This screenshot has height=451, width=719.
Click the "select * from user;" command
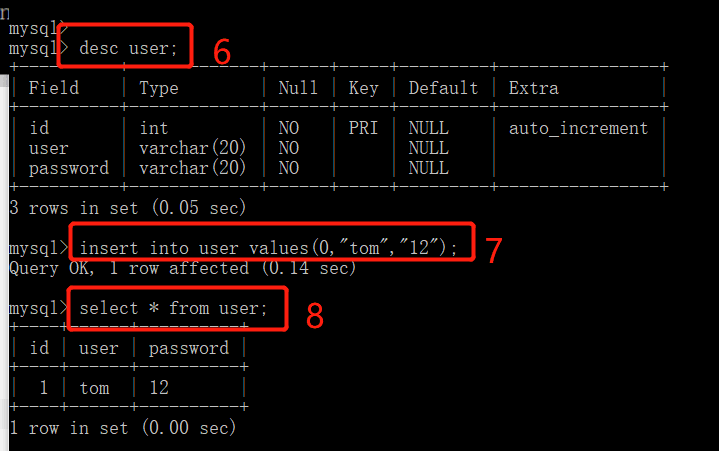point(174,308)
